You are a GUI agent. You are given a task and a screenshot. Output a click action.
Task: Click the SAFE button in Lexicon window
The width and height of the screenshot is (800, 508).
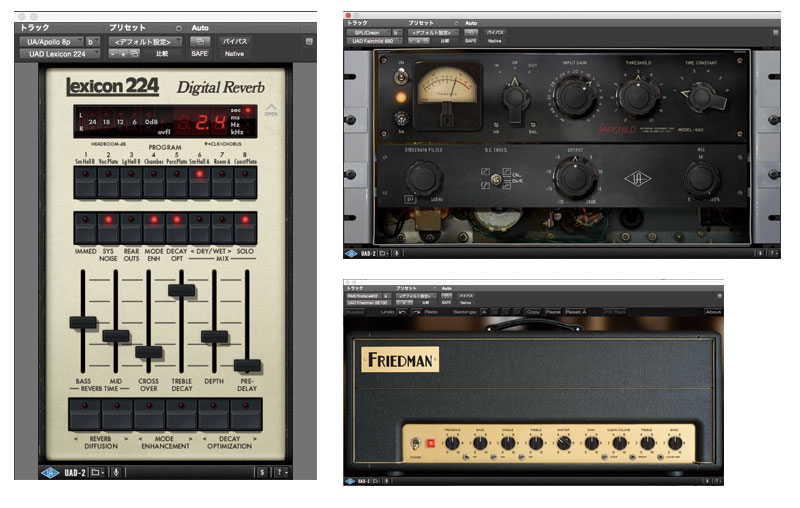pos(199,54)
